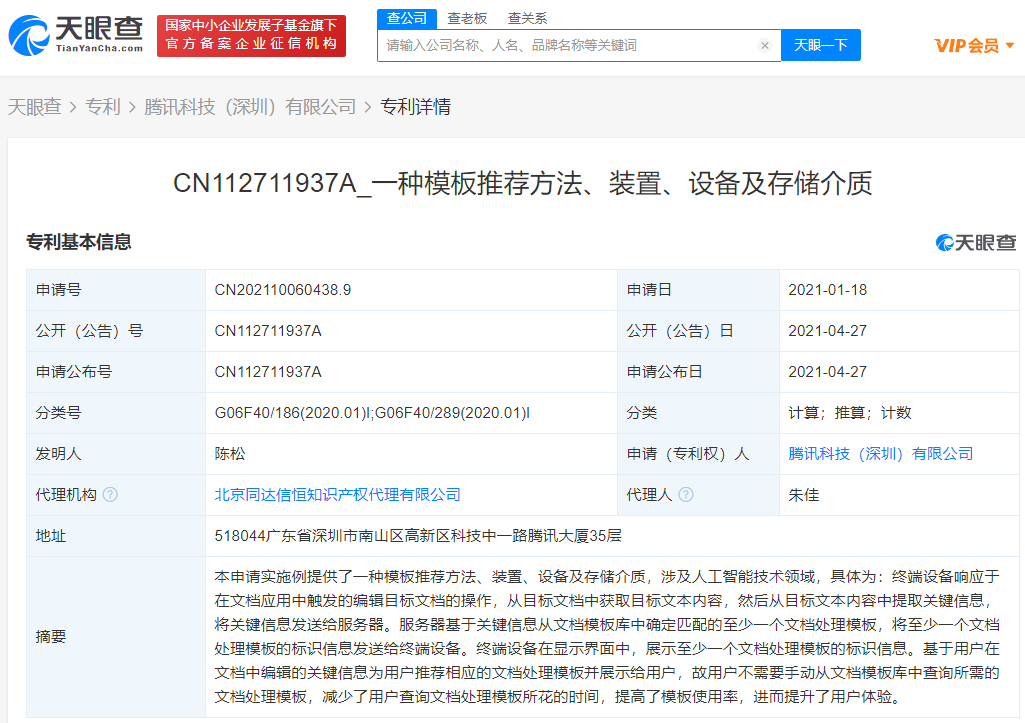Click the 申请公布号 value CN112711937A
The width and height of the screenshot is (1025, 723).
coord(268,372)
